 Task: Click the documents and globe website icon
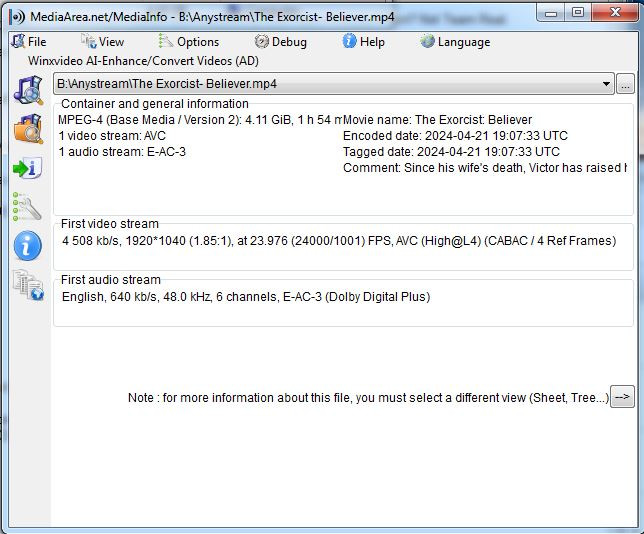pyautogui.click(x=28, y=285)
